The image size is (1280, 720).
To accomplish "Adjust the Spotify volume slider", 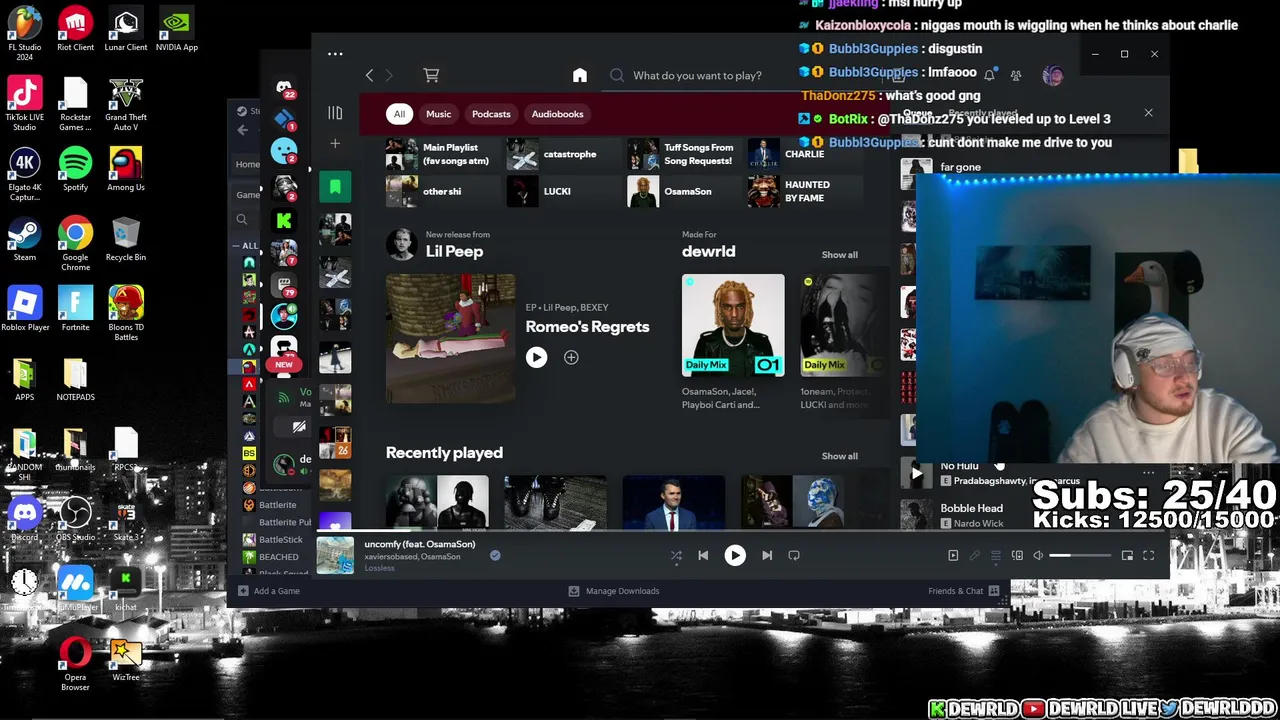I will pos(1080,555).
